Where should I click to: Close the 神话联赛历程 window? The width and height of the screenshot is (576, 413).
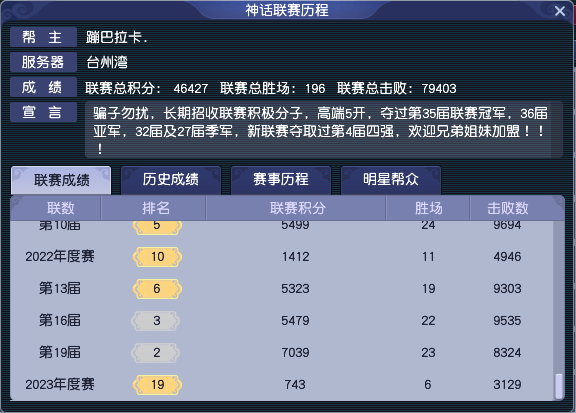point(559,11)
